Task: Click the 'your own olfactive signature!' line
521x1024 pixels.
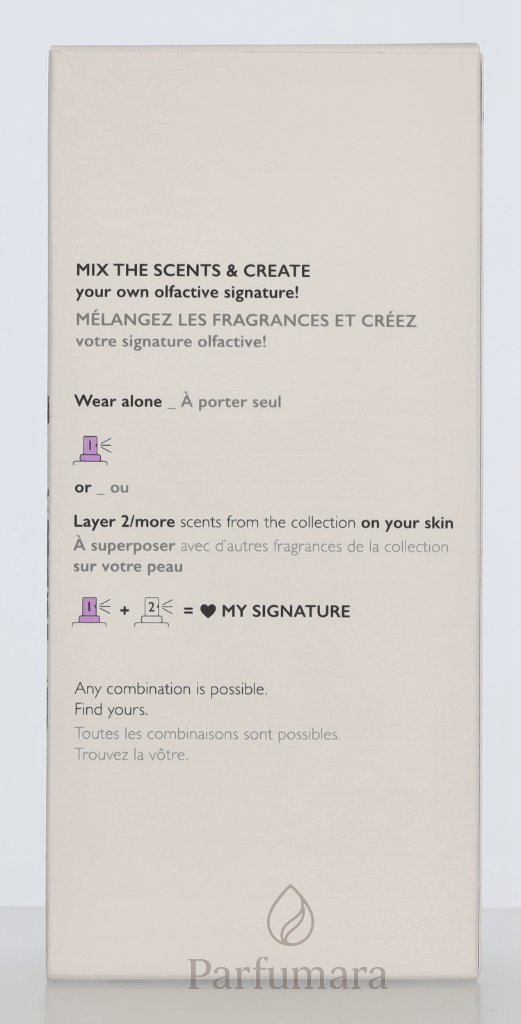Action: coord(187,293)
